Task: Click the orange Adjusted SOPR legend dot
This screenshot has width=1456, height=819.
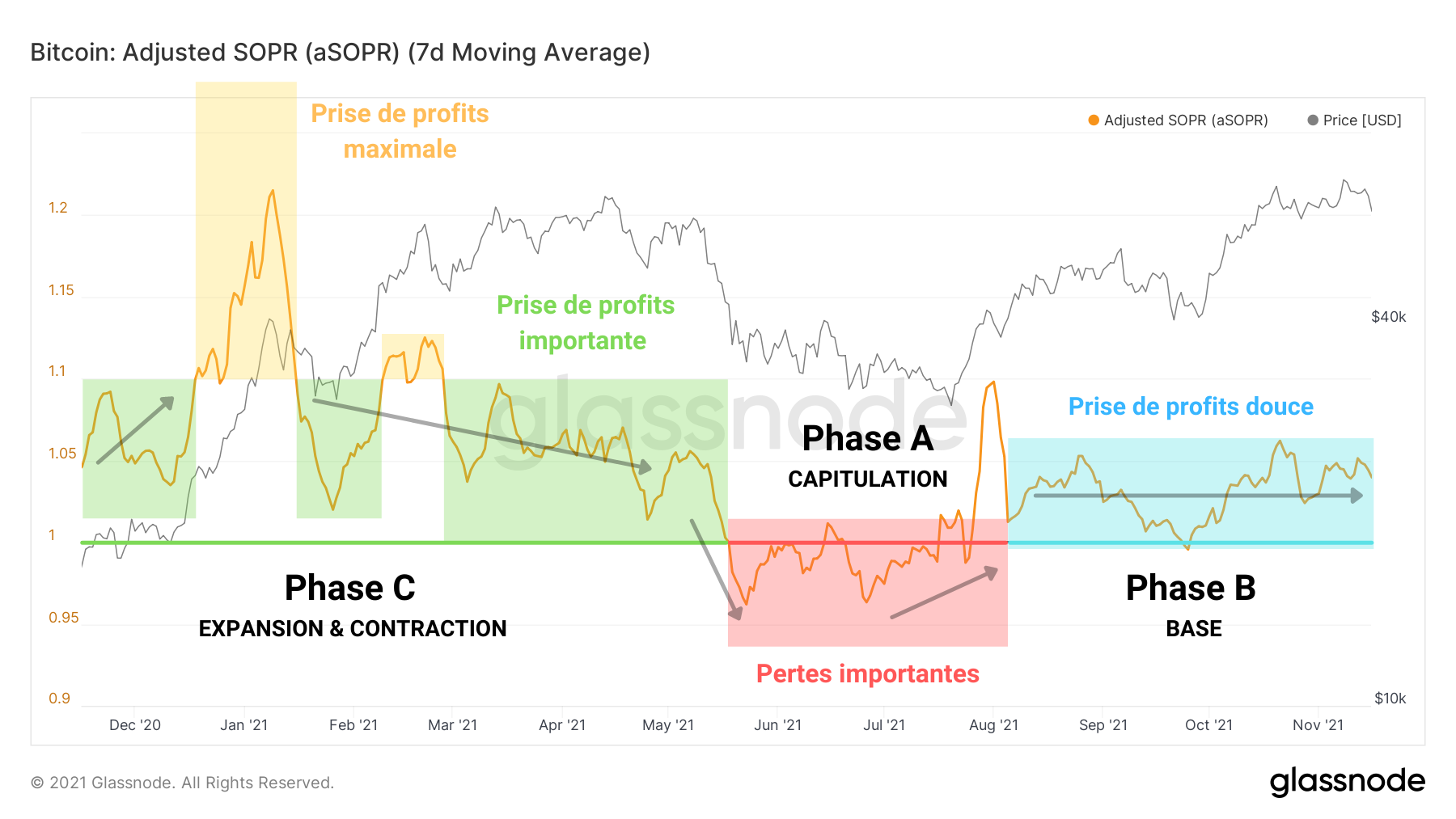Action: pos(1094,120)
